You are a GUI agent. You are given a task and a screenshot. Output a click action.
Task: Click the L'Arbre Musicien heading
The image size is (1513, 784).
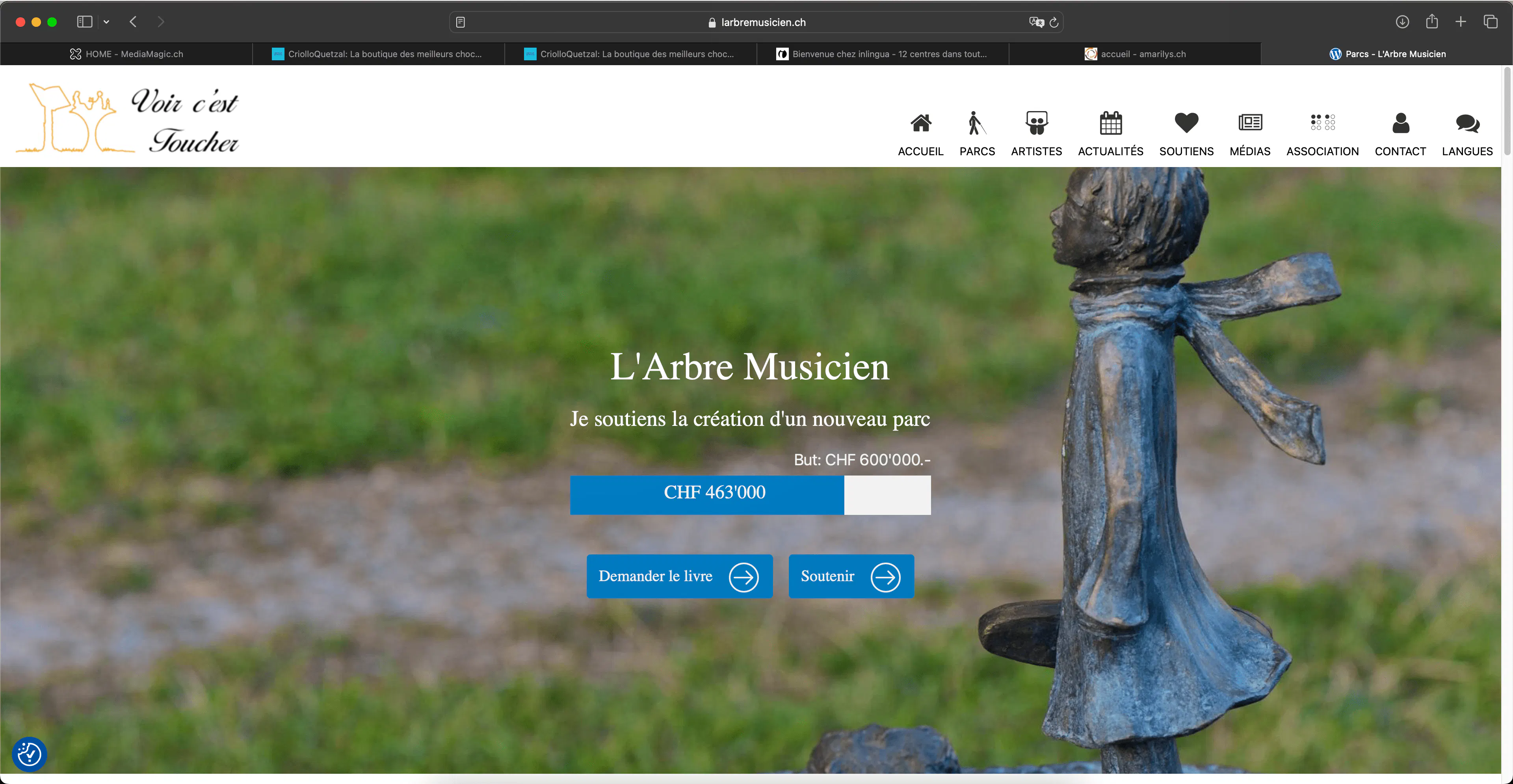click(749, 366)
